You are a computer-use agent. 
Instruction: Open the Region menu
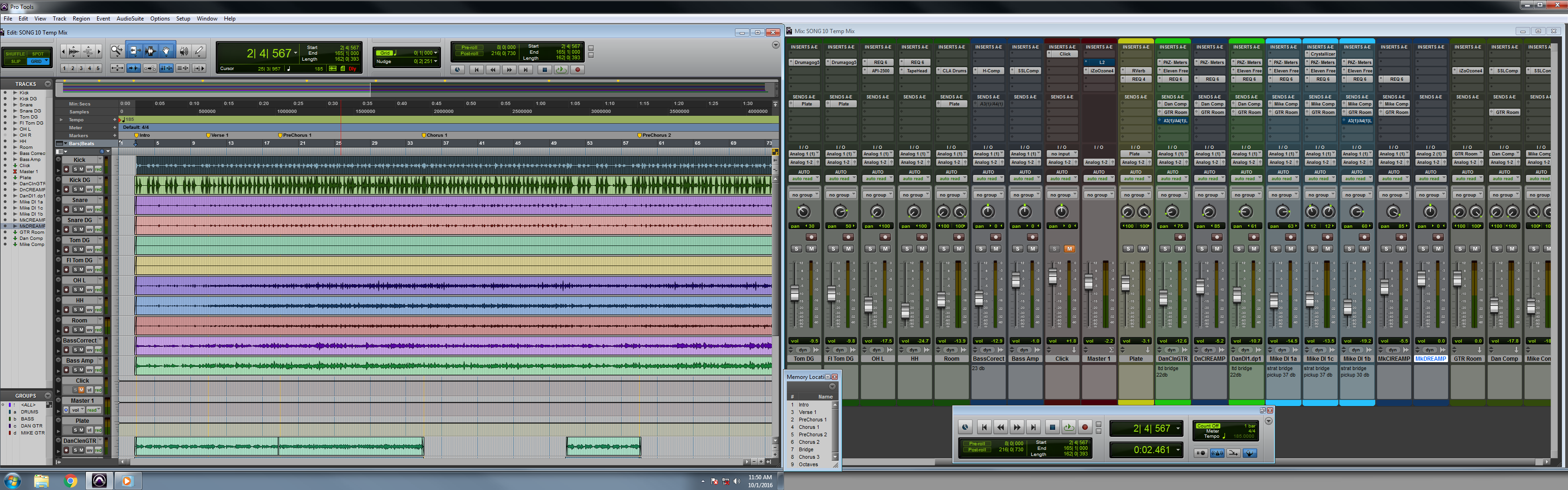pyautogui.click(x=81, y=19)
